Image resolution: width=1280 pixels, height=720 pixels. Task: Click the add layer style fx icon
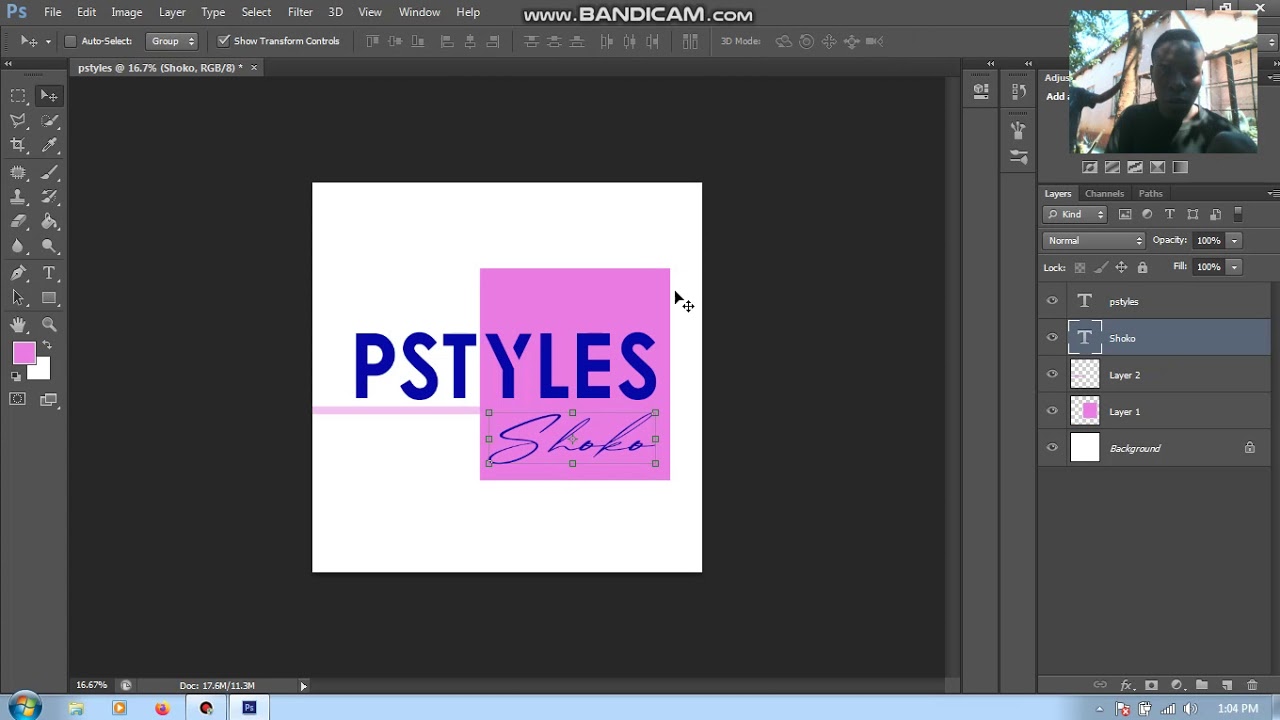click(x=1126, y=685)
